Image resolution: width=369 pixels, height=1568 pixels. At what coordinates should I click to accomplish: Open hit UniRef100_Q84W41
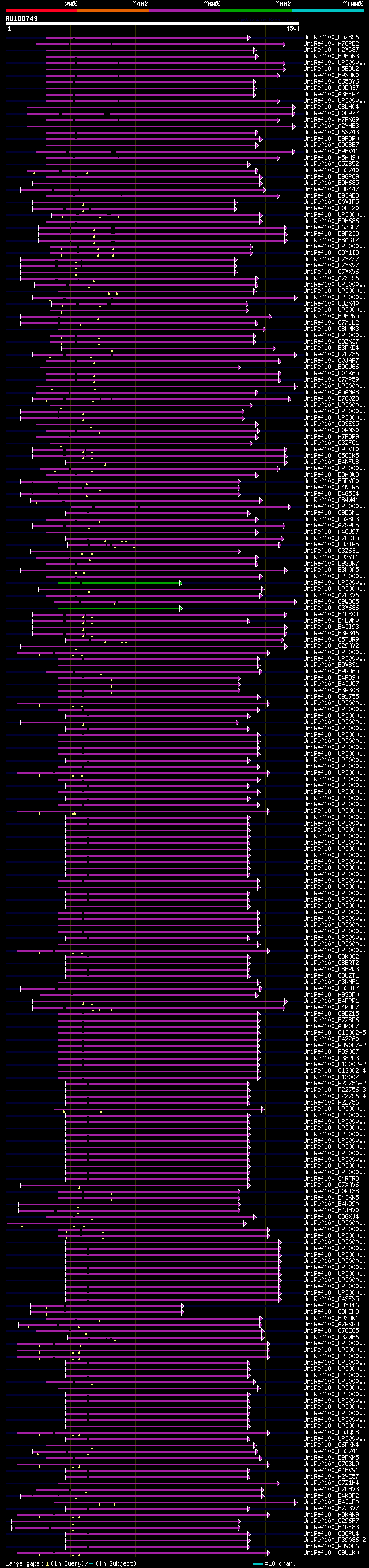click(x=332, y=500)
